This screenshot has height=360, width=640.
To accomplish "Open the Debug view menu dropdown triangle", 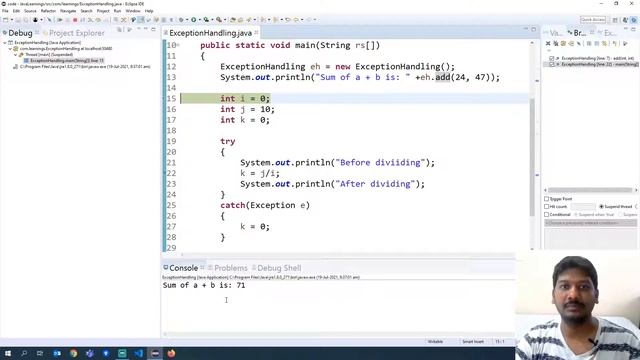I will click(138, 29).
